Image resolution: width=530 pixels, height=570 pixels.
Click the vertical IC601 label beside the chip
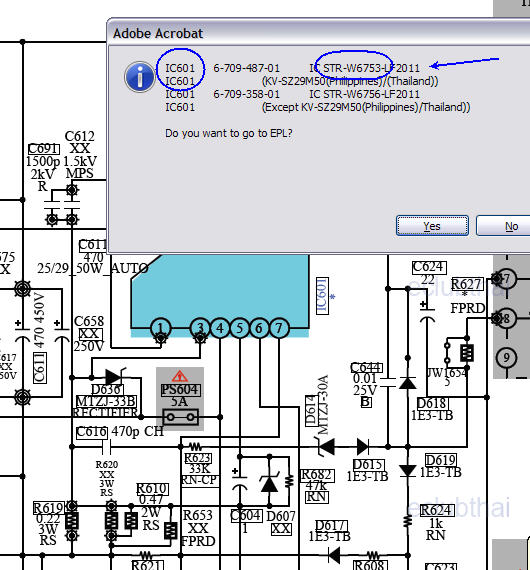point(322,296)
